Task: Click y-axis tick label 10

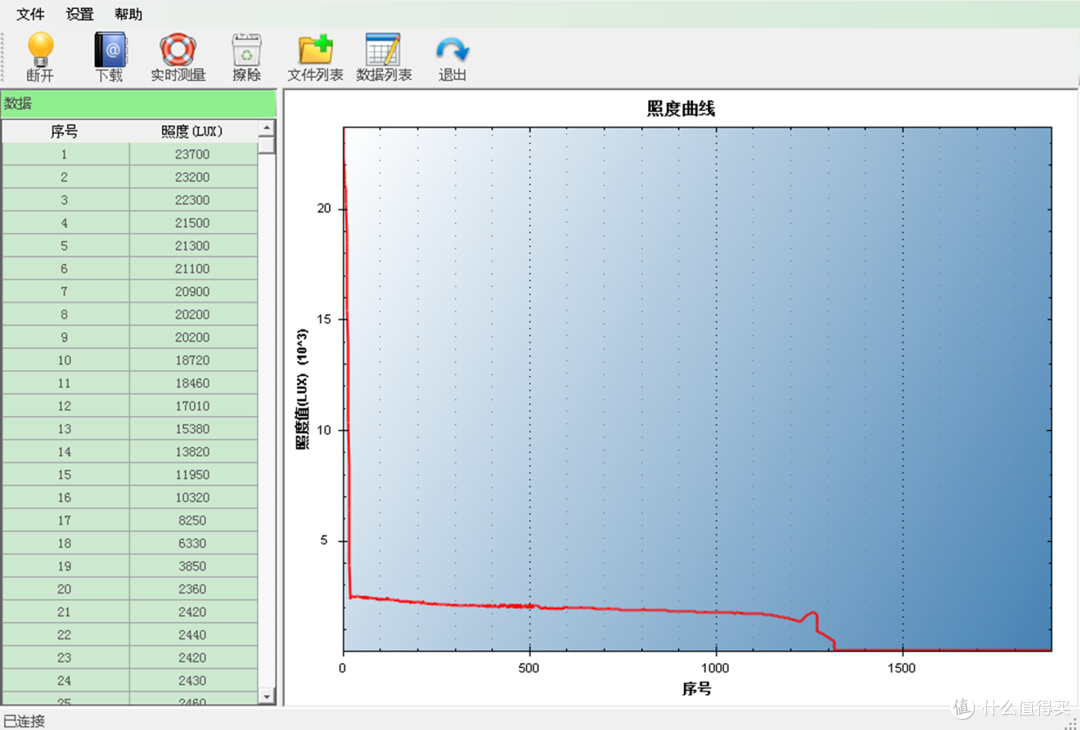Action: click(324, 430)
